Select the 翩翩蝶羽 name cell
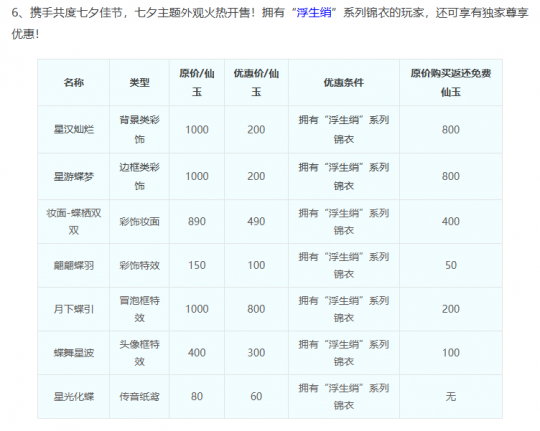The height and width of the screenshot is (431, 540). tap(74, 265)
